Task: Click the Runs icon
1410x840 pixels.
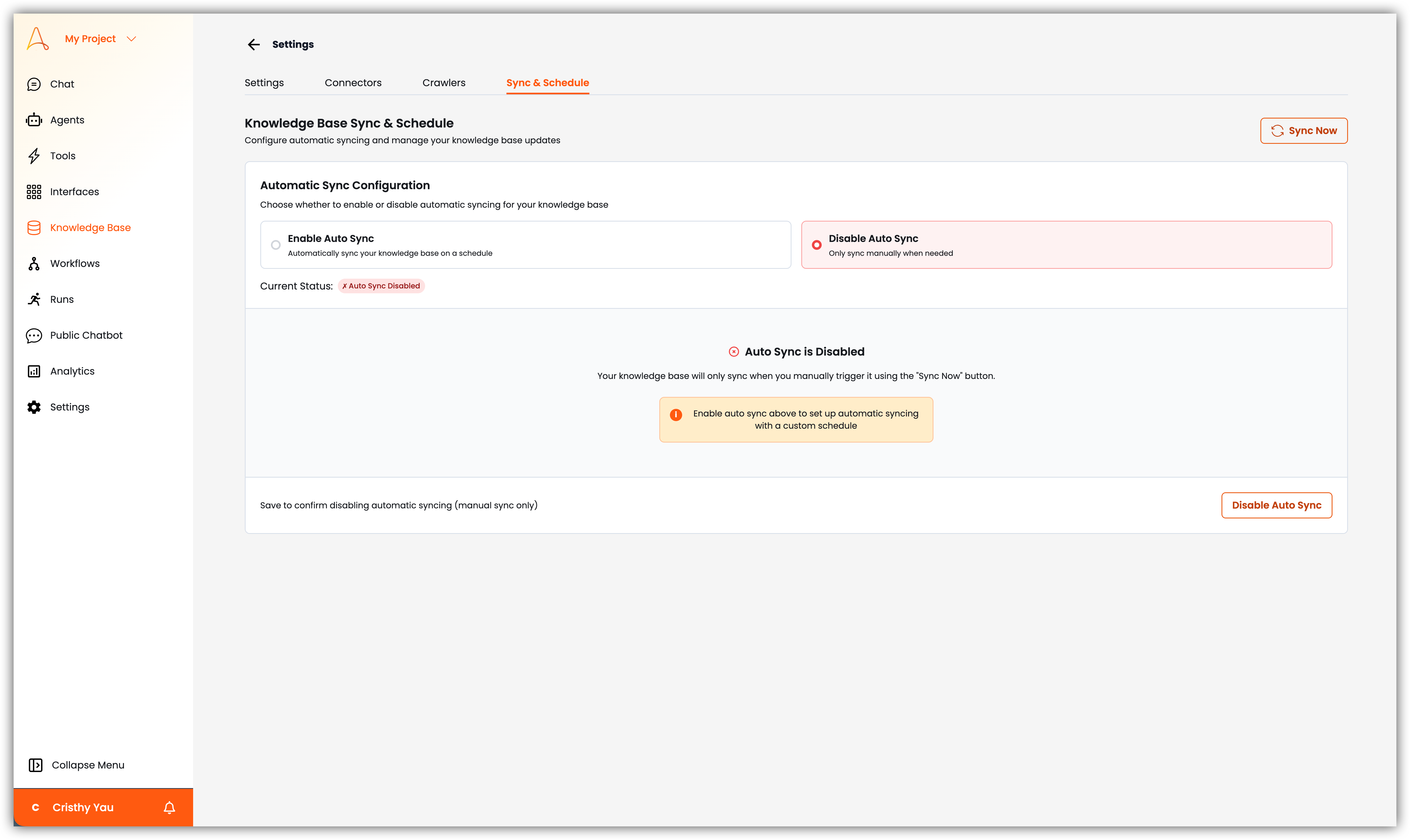Action: [x=34, y=299]
